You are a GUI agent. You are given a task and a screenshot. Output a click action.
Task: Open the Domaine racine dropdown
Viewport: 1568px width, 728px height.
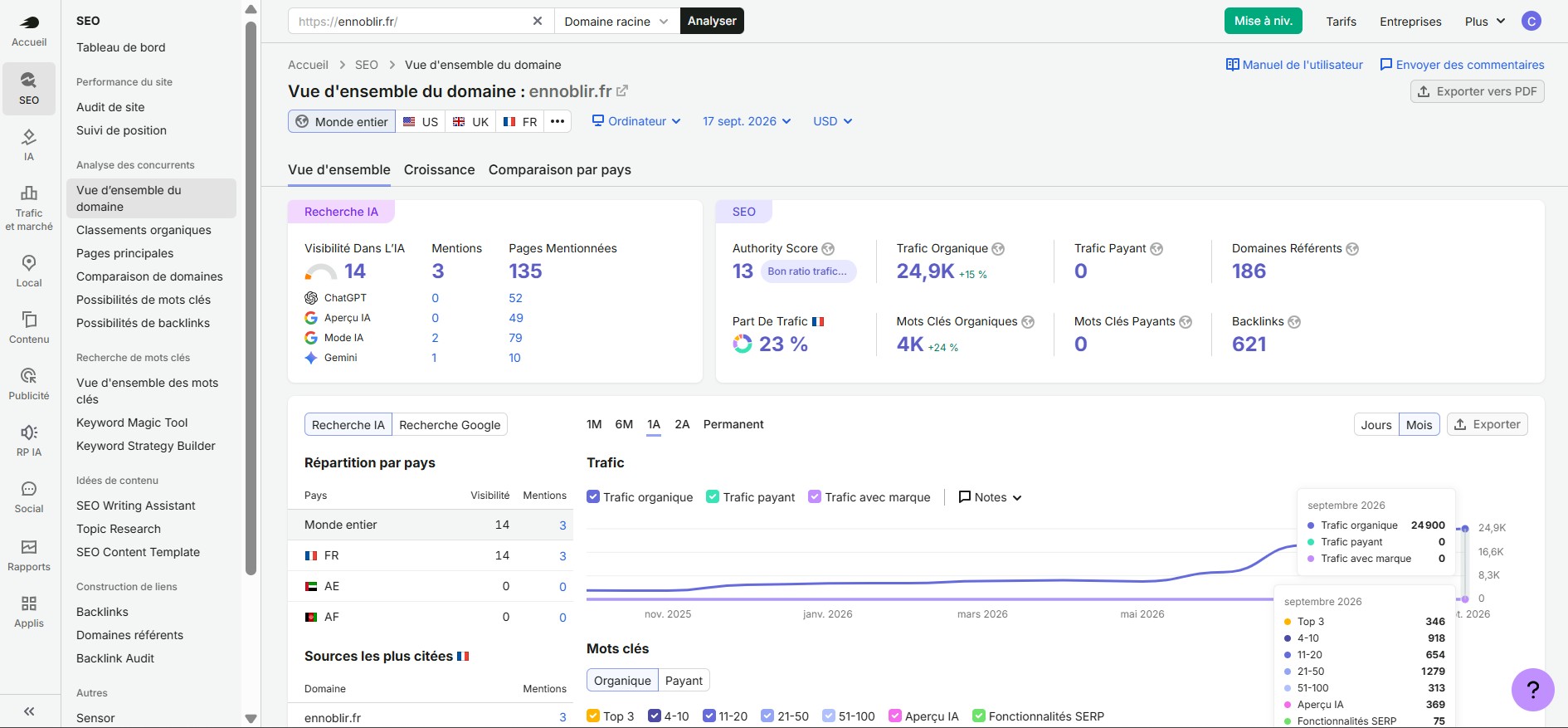coord(616,21)
